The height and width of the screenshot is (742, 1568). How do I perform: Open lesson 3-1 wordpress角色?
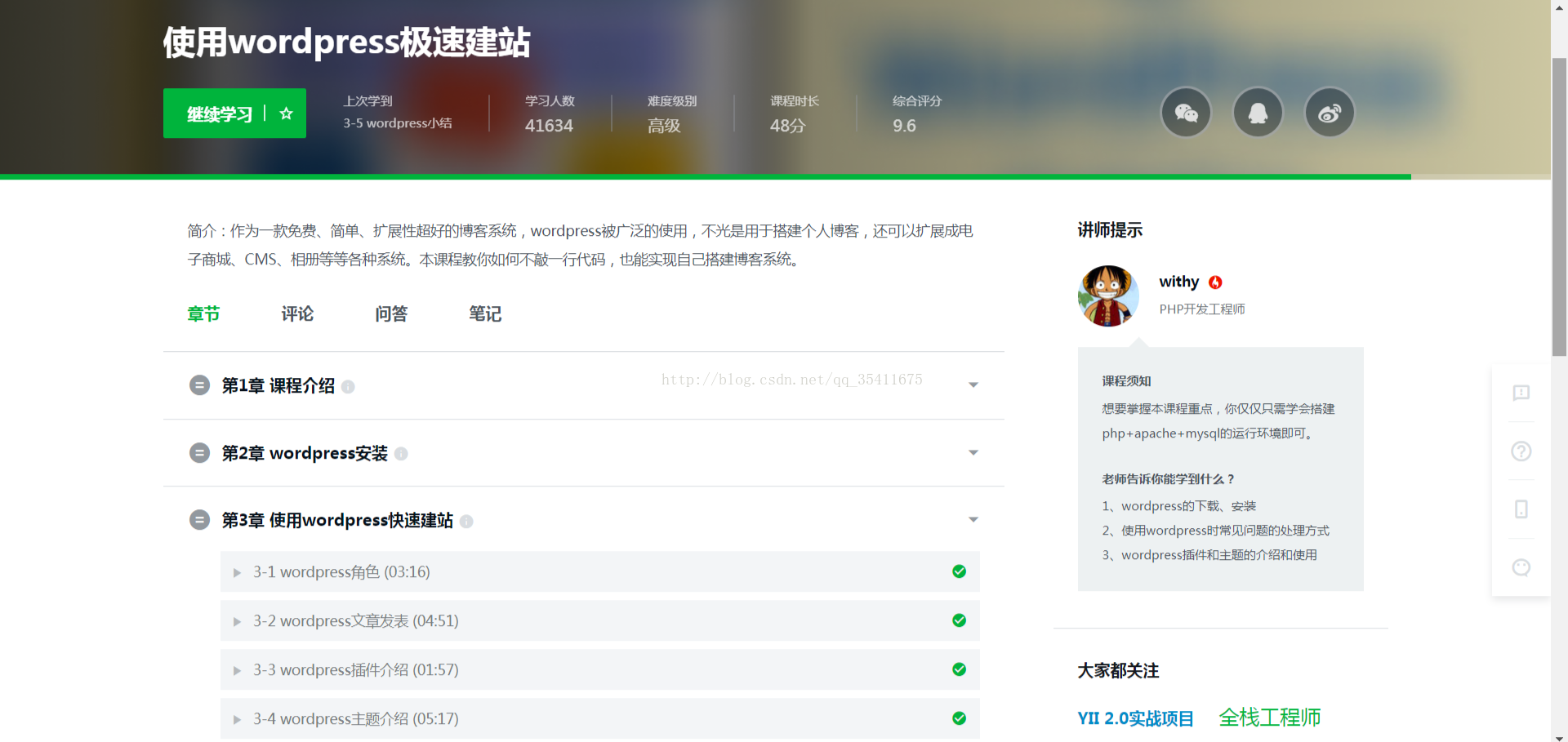(600, 571)
